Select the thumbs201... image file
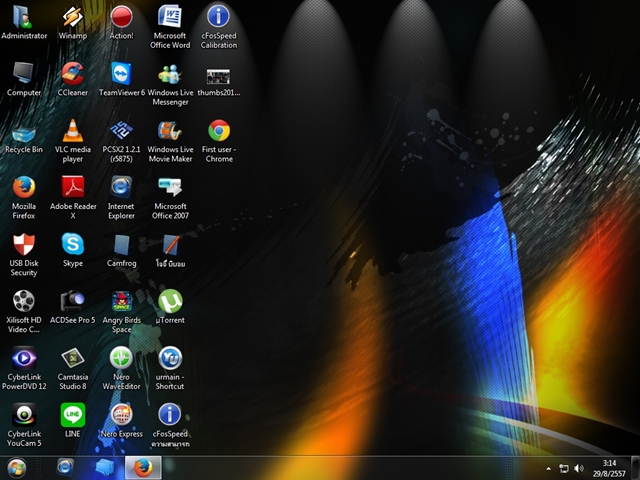 point(219,76)
